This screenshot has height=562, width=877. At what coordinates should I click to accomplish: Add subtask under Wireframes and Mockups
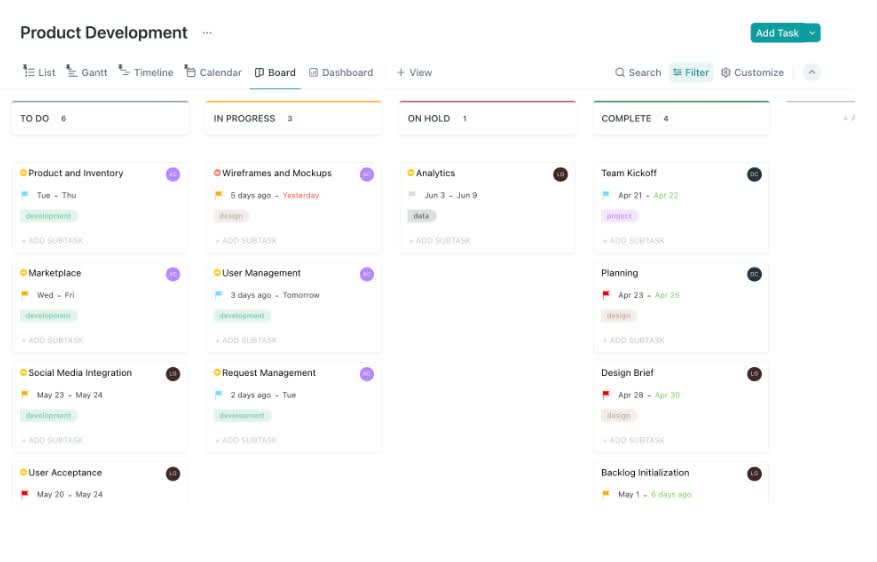(246, 240)
